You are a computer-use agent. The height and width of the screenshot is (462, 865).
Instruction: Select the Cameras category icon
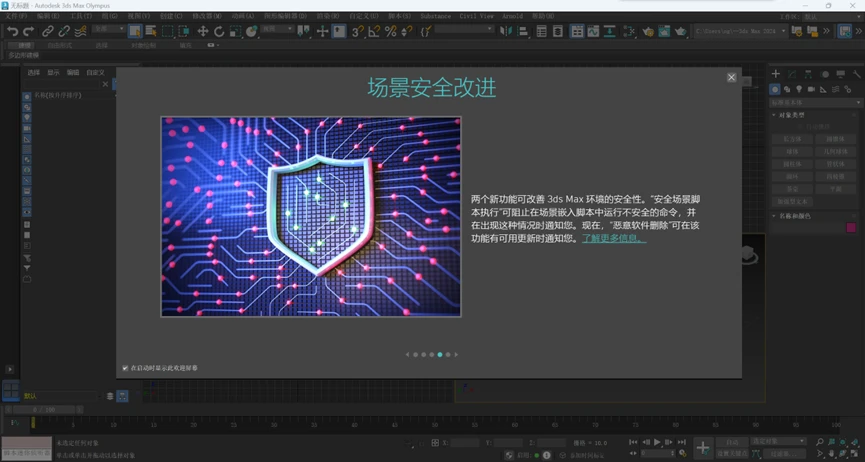(x=811, y=89)
